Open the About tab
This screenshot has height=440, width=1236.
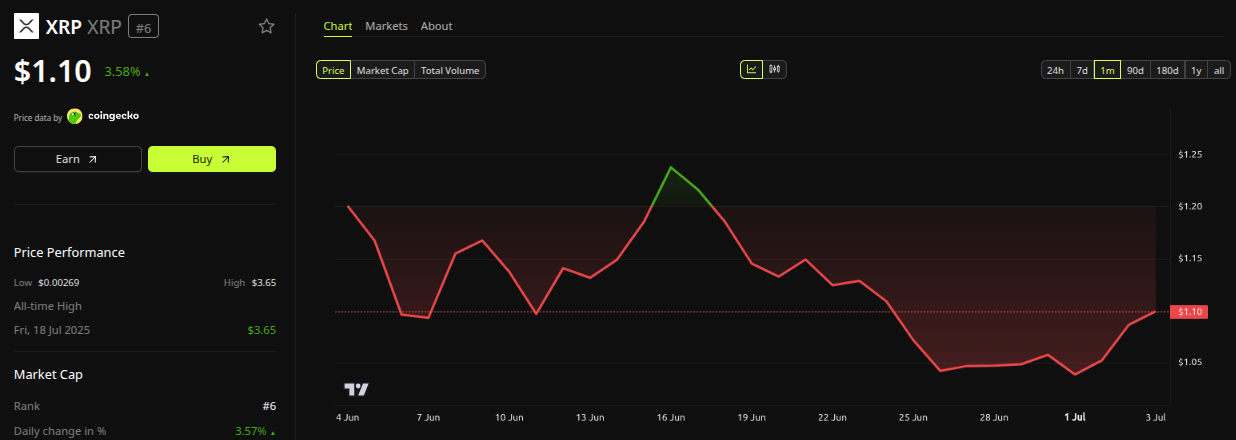pos(436,26)
